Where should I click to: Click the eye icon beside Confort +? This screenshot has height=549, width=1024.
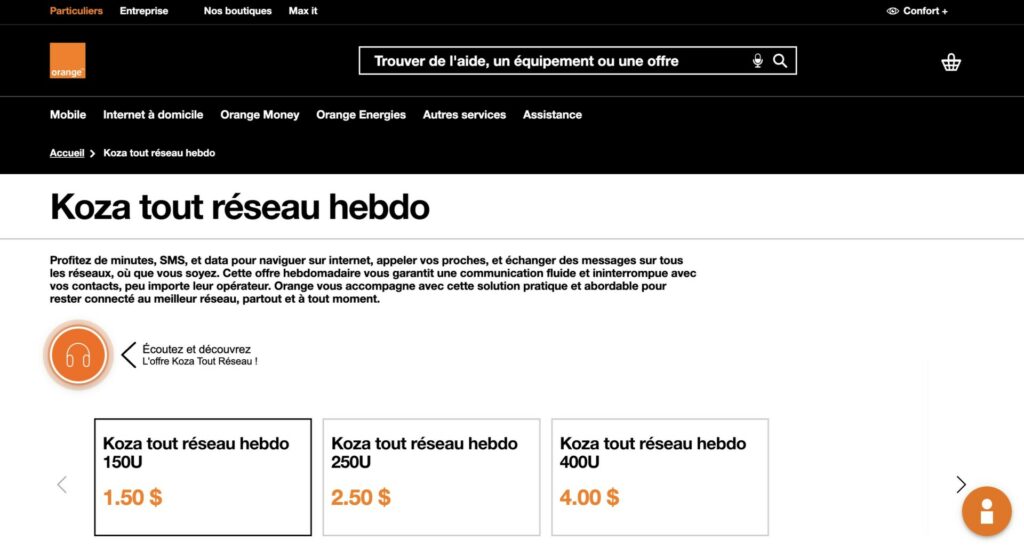[893, 11]
